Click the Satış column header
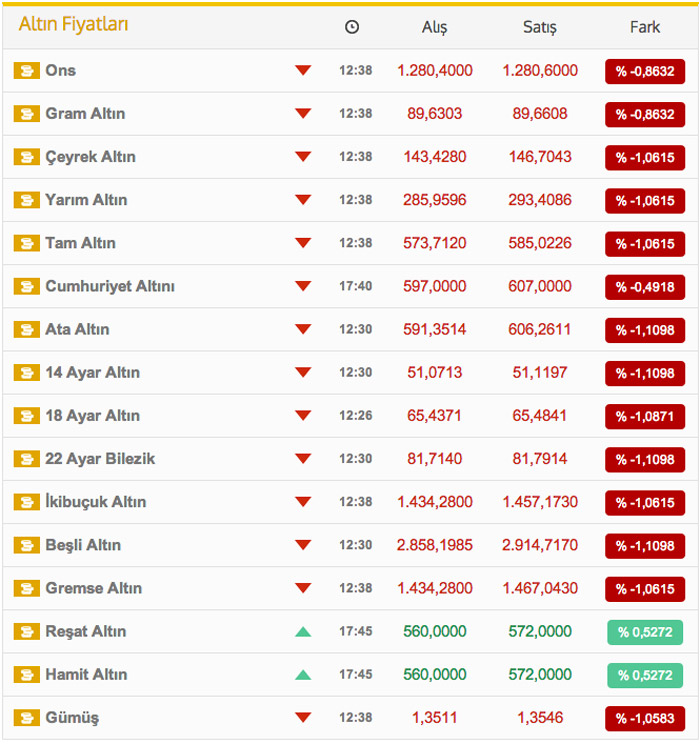This screenshot has height=744, width=700. coord(540,28)
